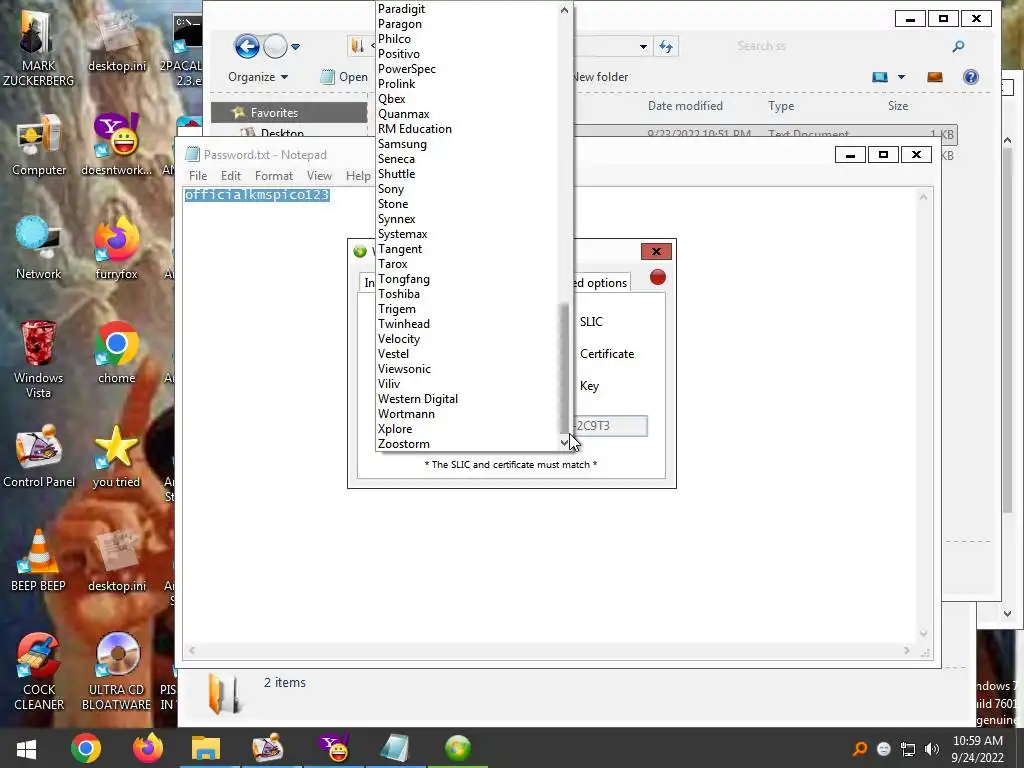The height and width of the screenshot is (768, 1024).
Task: Click the dropdown list scrollbar thumb
Action: click(x=564, y=368)
